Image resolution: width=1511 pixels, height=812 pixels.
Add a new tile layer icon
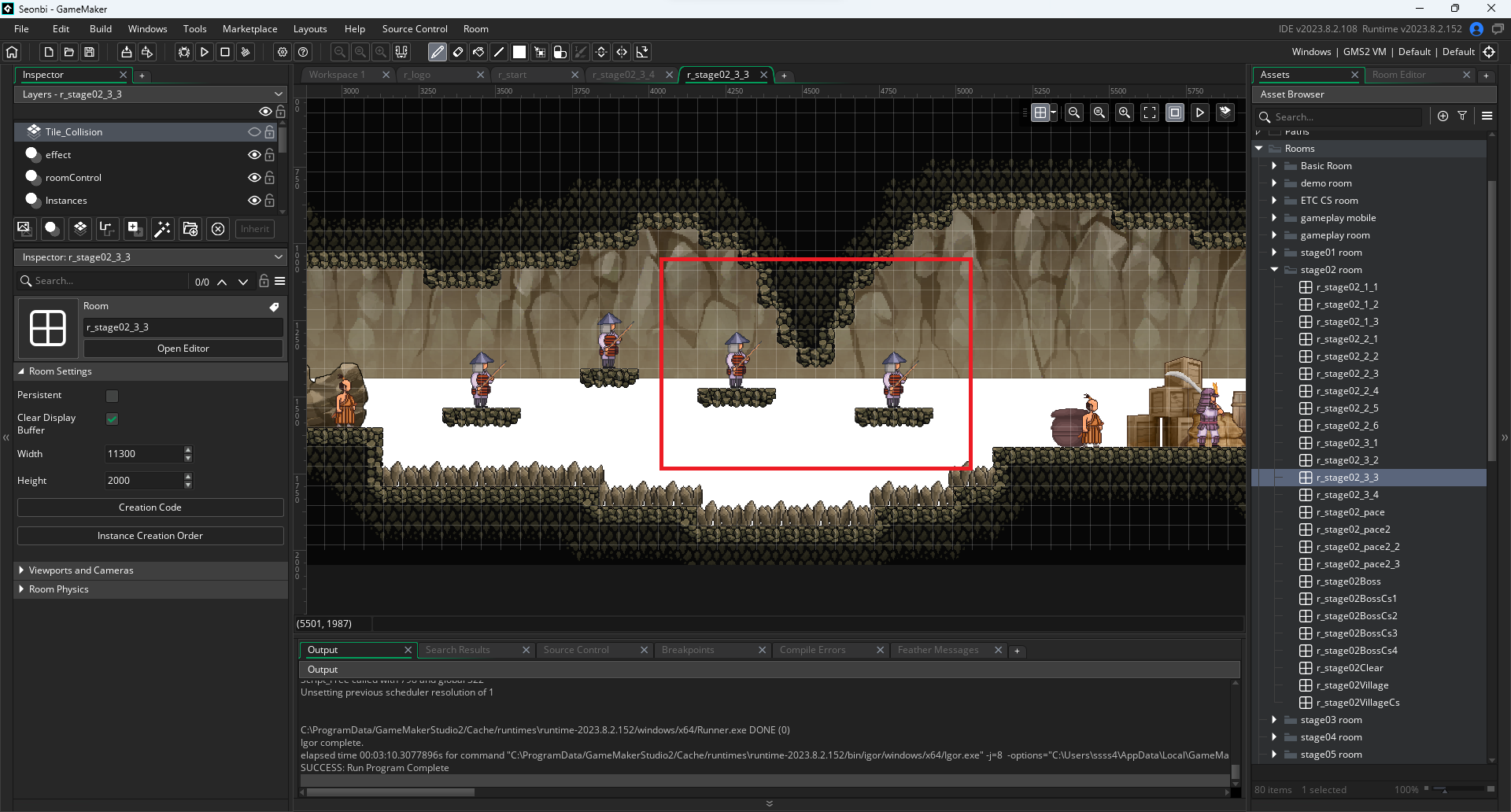[x=80, y=229]
